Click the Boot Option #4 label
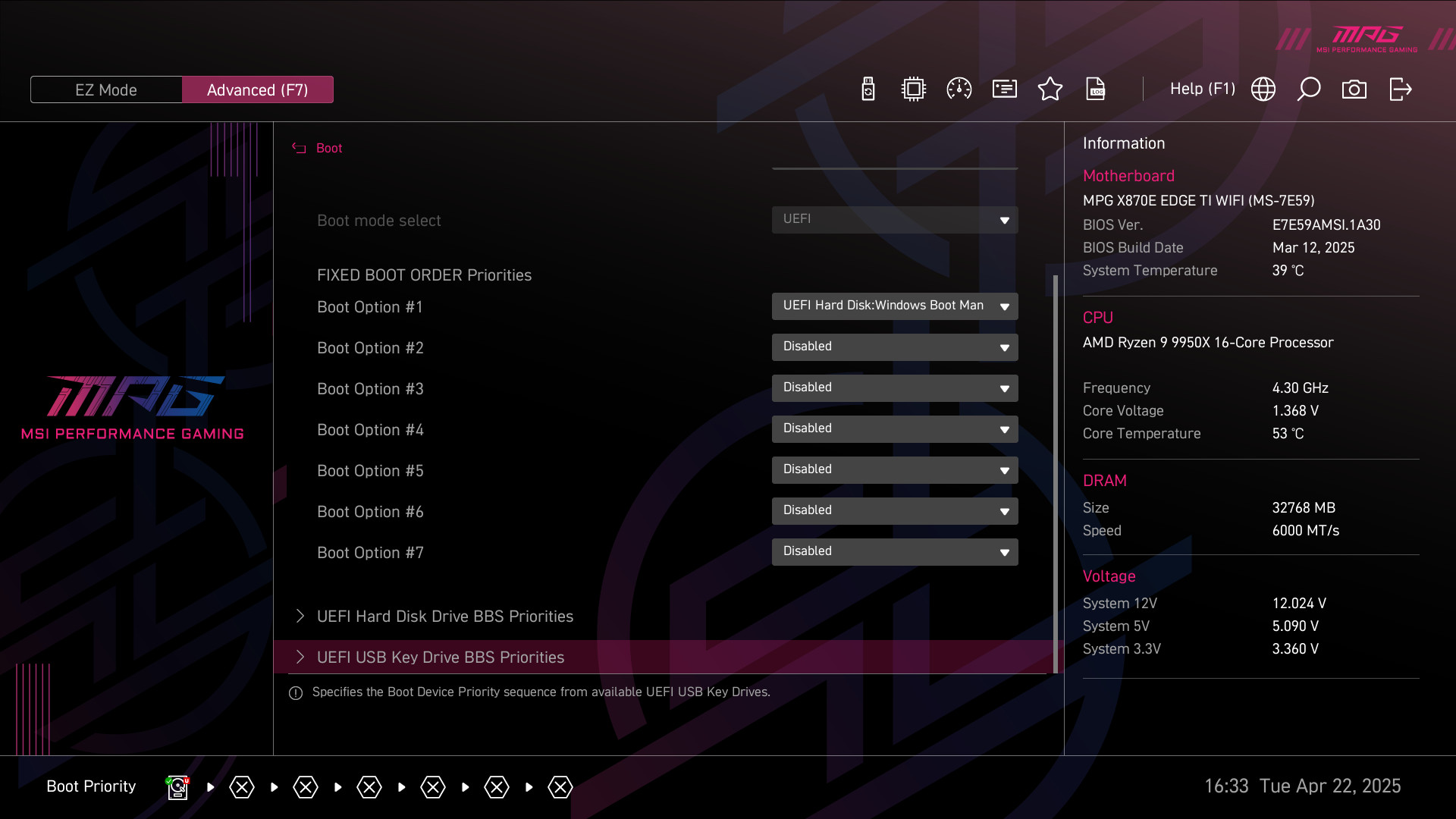1456x819 pixels. click(370, 430)
